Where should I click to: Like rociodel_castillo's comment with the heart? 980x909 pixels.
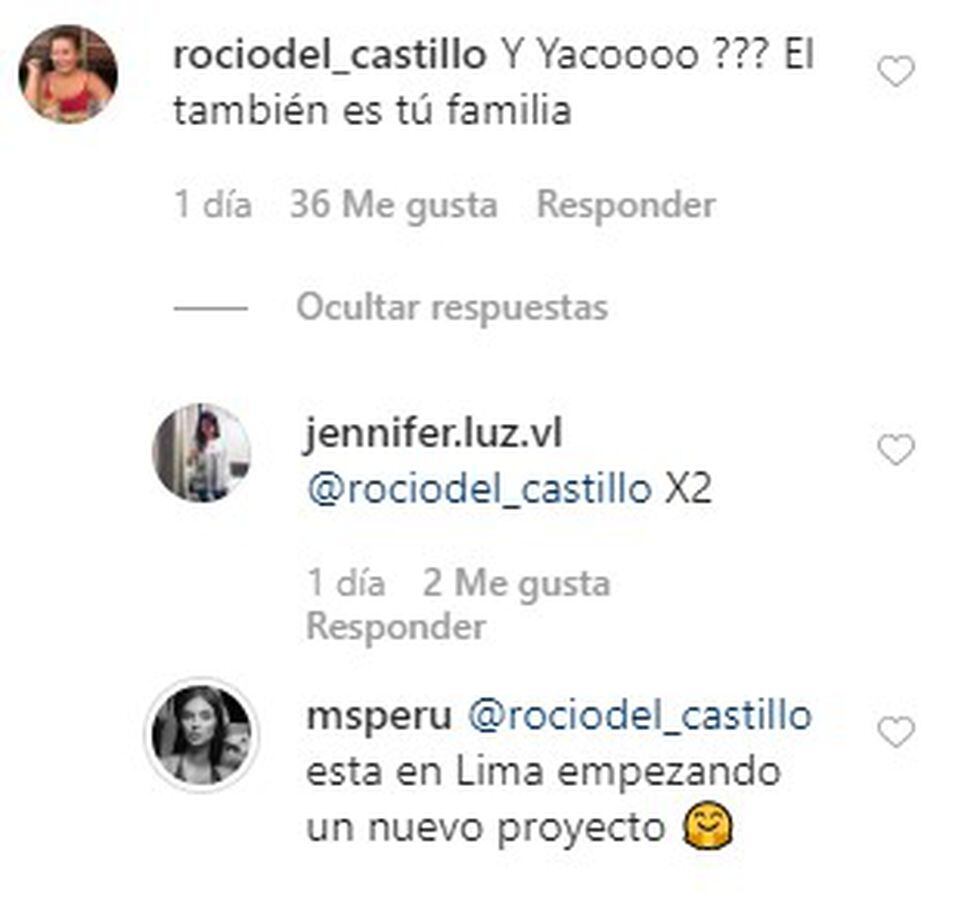click(896, 71)
